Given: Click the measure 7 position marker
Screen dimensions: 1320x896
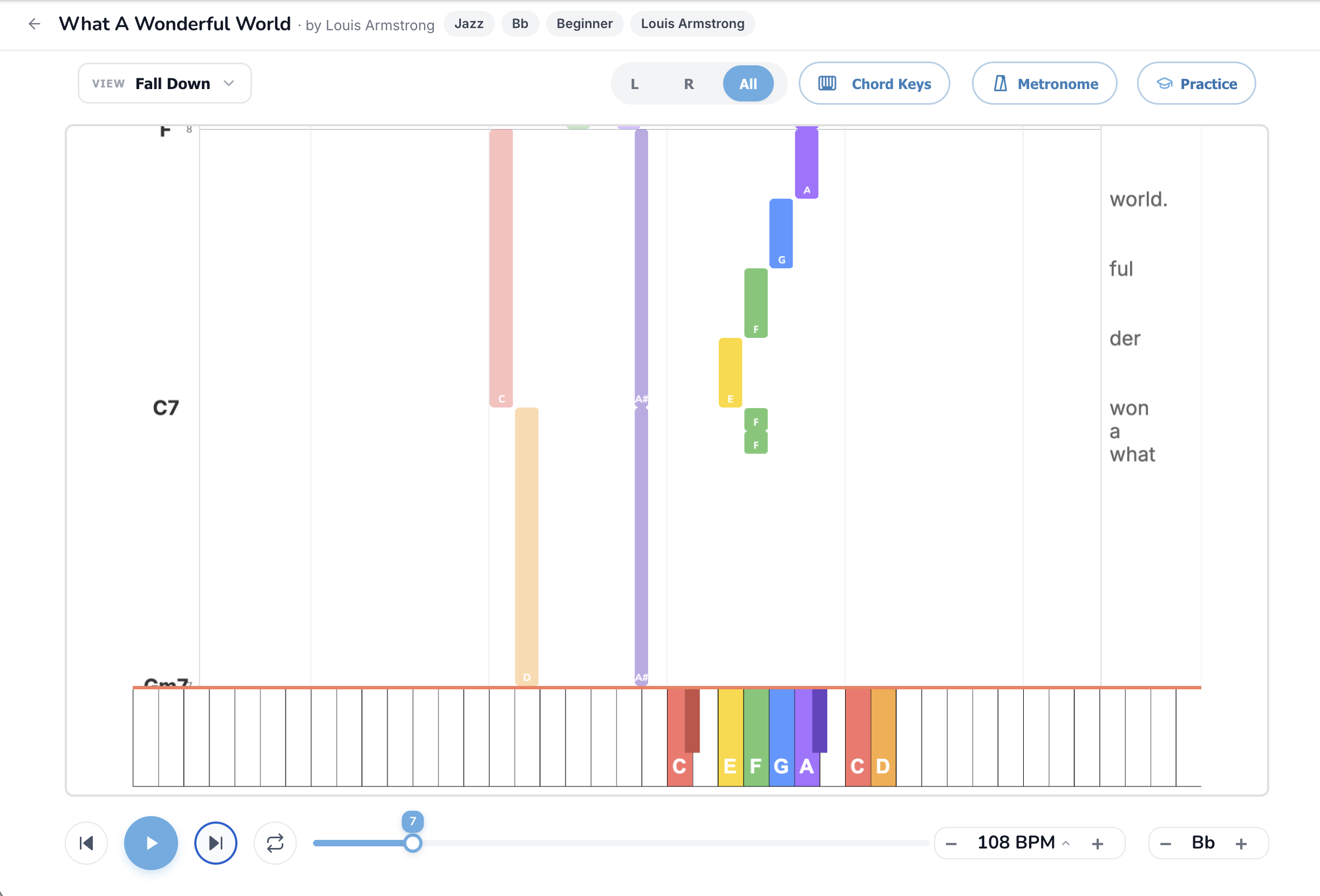Looking at the screenshot, I should pyautogui.click(x=413, y=821).
